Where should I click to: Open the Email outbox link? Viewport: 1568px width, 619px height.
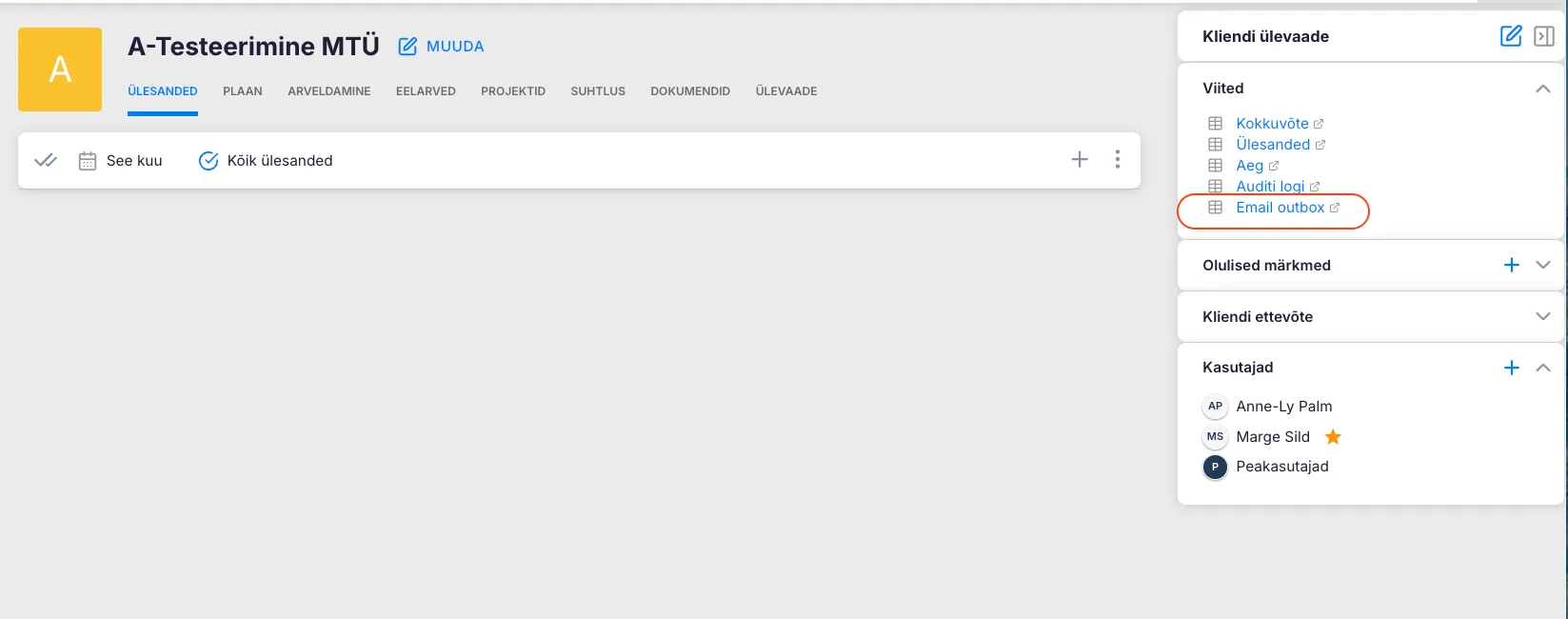pos(1280,208)
